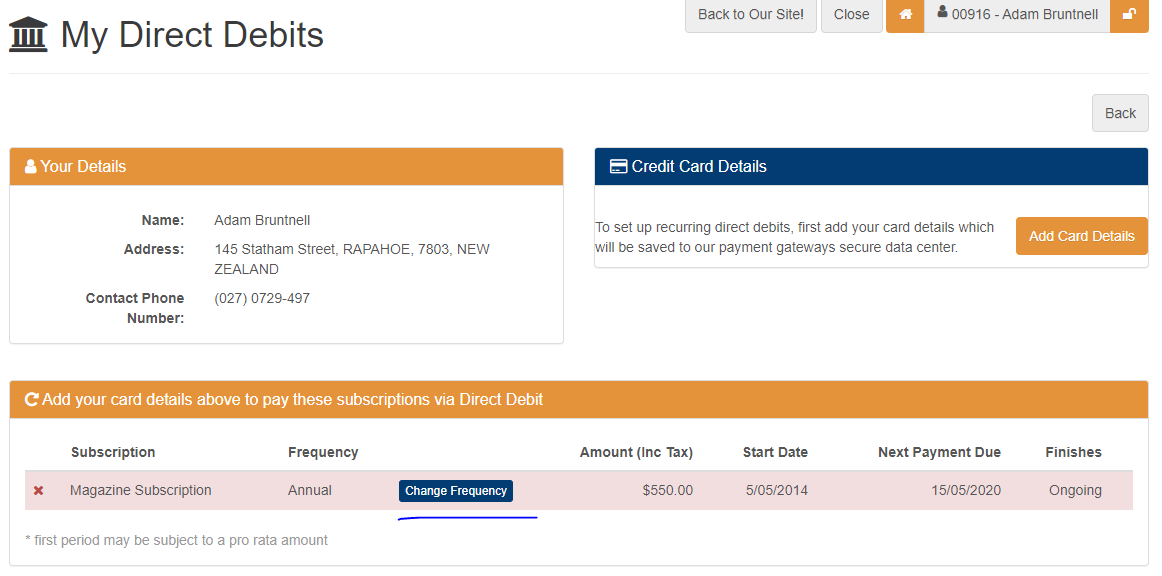The image size is (1162, 576).
Task: Click the red X beside Magazine Subscription
Action: [x=38, y=491]
